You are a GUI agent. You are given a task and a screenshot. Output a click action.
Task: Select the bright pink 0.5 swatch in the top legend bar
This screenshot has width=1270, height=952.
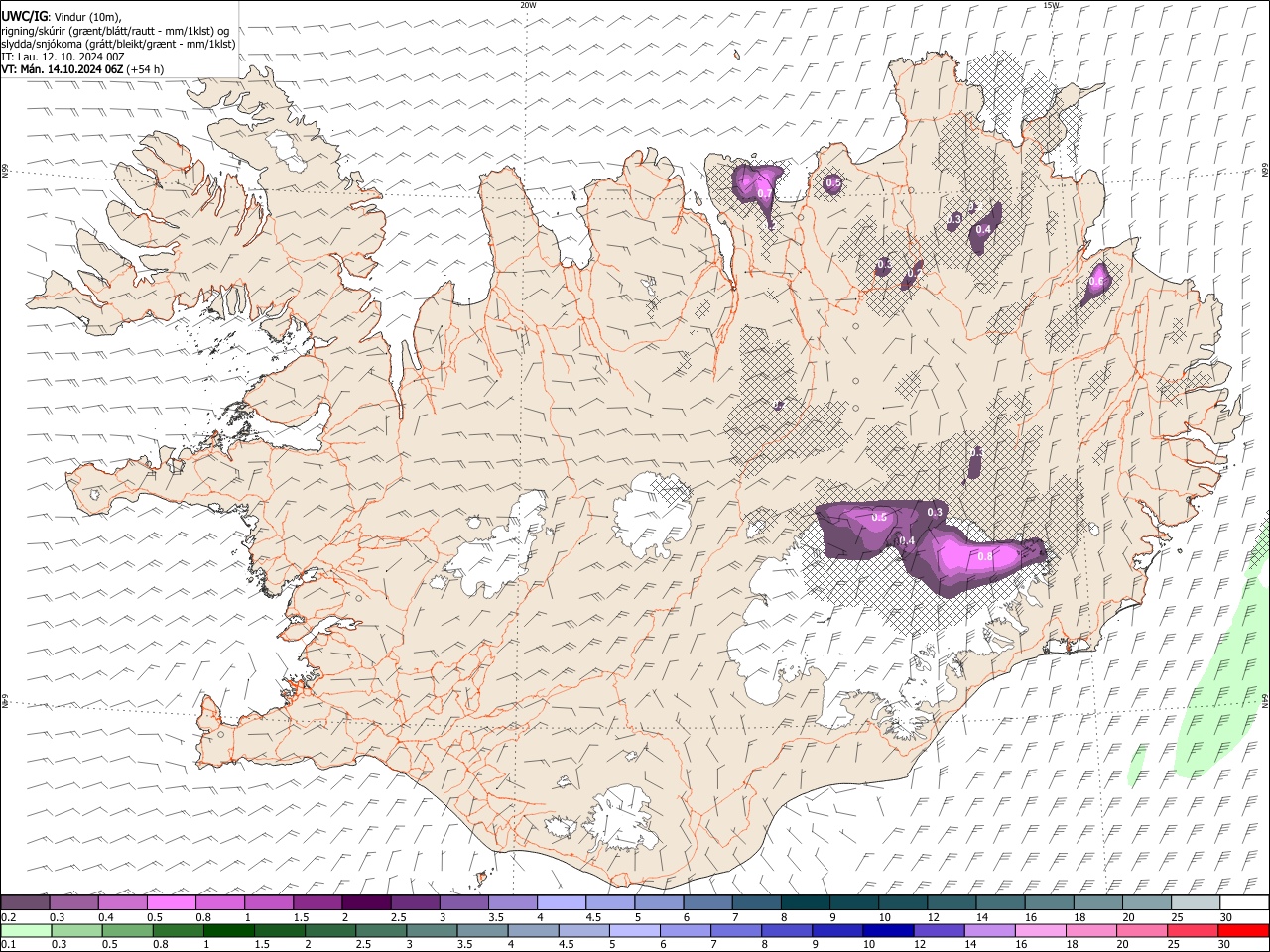171,903
